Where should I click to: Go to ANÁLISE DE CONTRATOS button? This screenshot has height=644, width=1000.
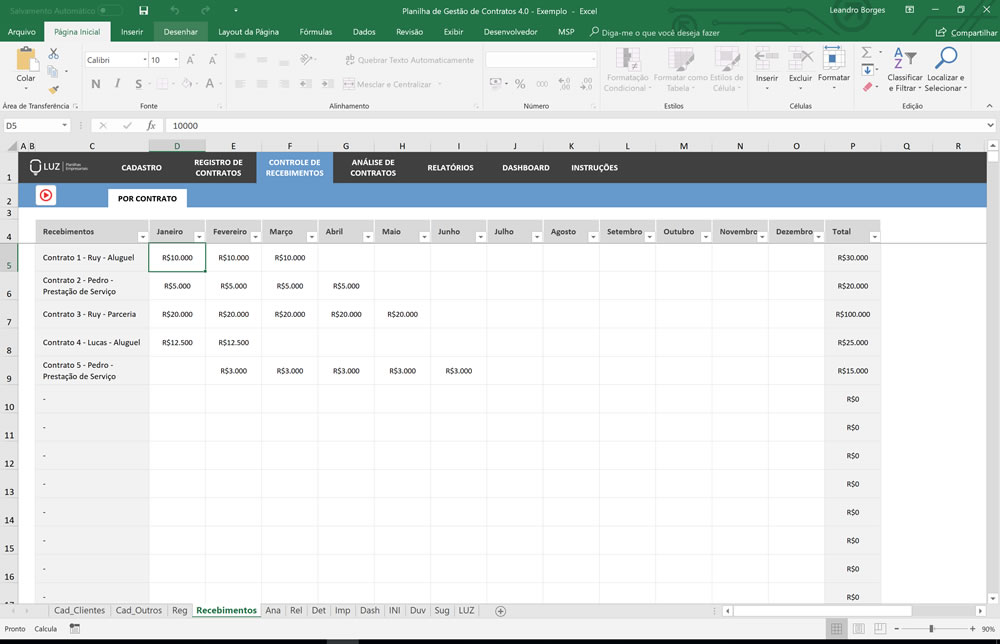click(x=373, y=168)
